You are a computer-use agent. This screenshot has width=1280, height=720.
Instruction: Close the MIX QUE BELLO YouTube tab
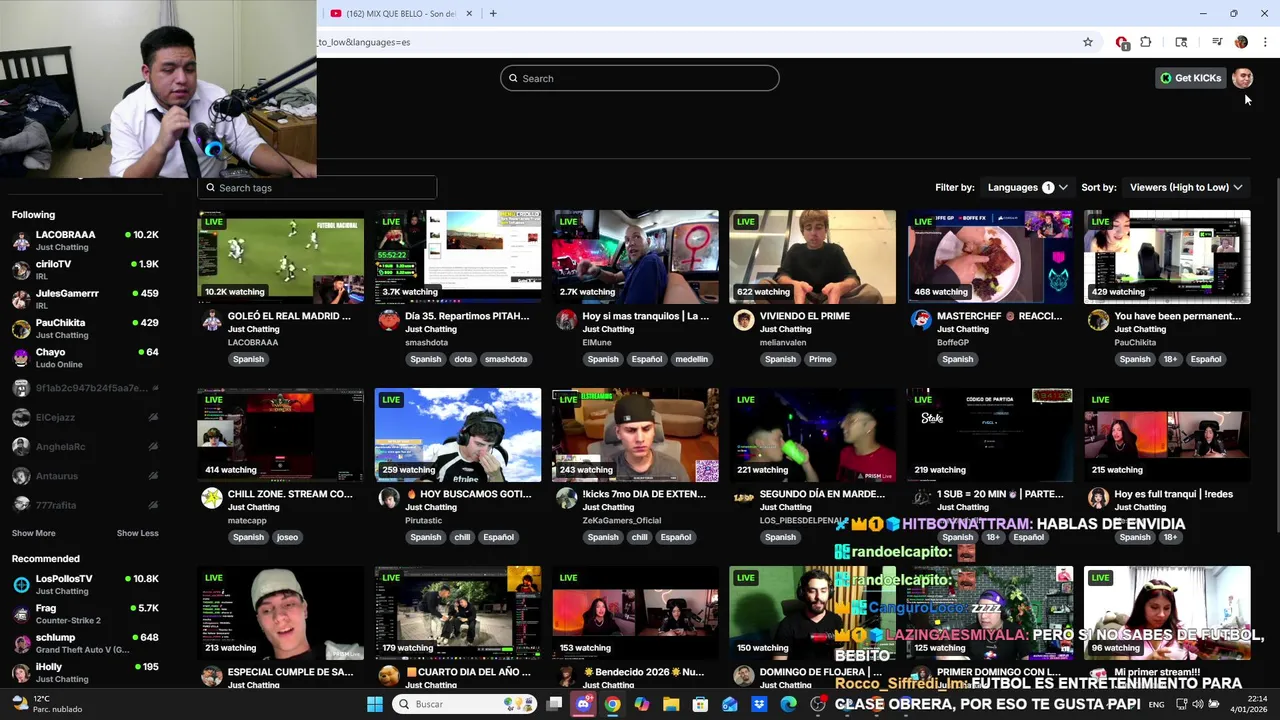pyautogui.click(x=470, y=14)
